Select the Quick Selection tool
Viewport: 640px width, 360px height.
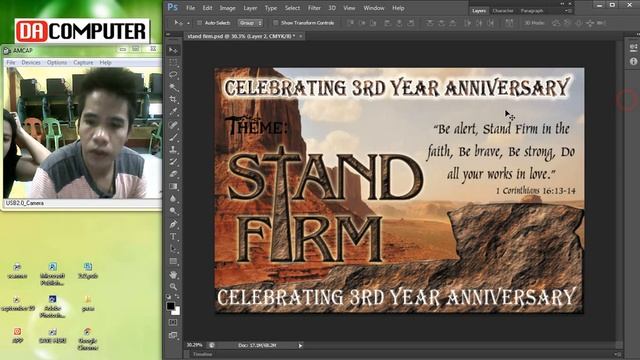click(173, 87)
